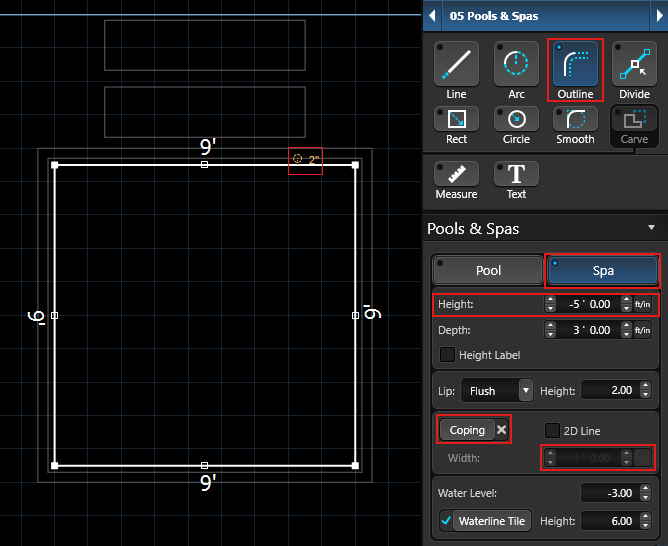Switch to Pool mode
668x546 pixels.
pyautogui.click(x=488, y=270)
